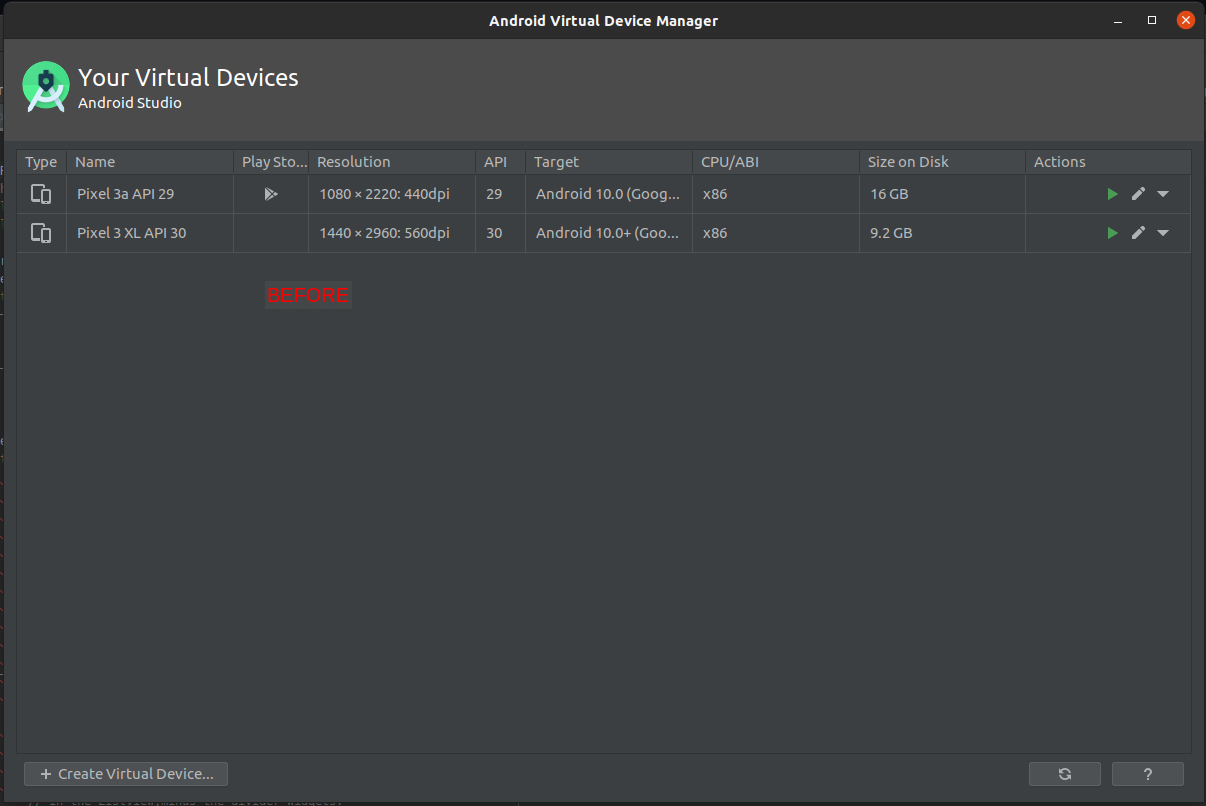Click the Android 10.0+ (Goo... target cell
The image size is (1206, 806).
click(609, 233)
